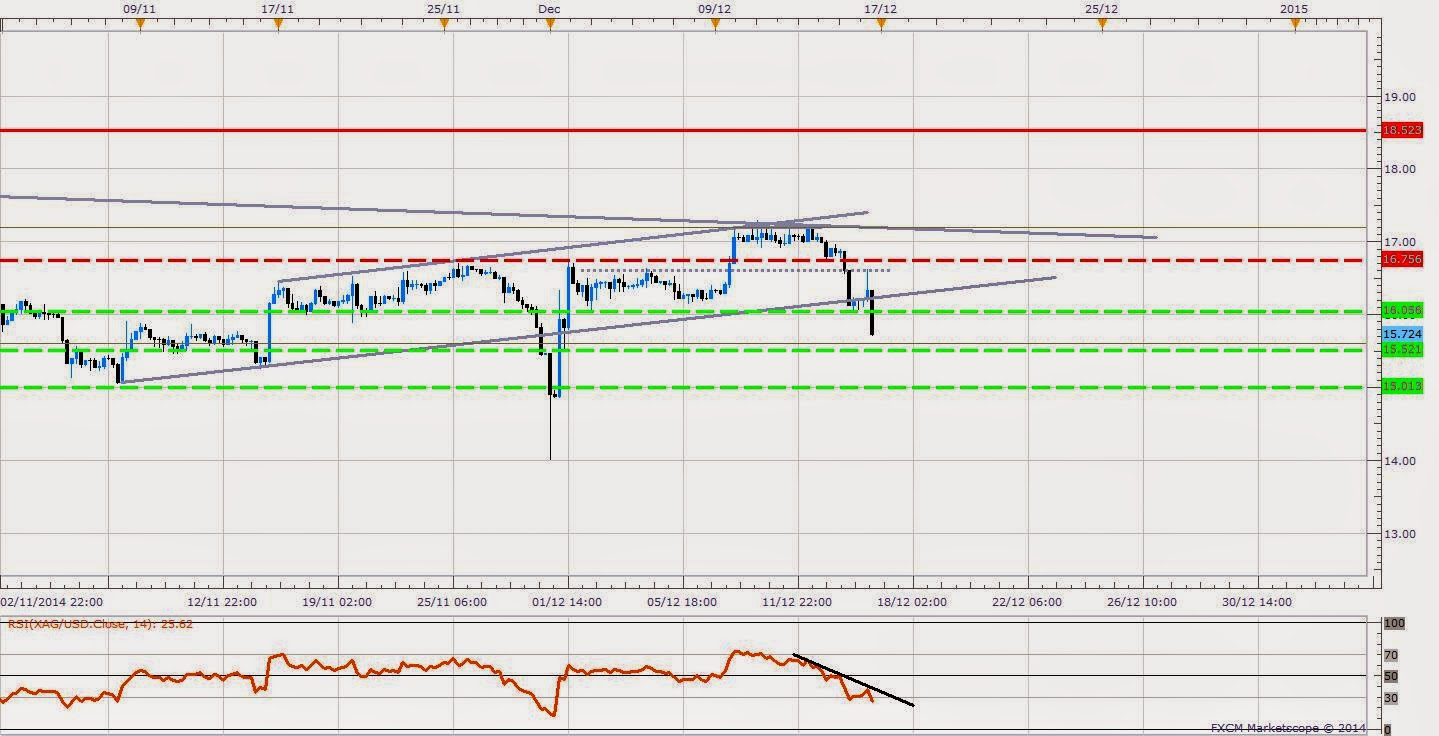The height and width of the screenshot is (736, 1439).
Task: Click the 12/11 22:00 time label
Action: (x=220, y=602)
